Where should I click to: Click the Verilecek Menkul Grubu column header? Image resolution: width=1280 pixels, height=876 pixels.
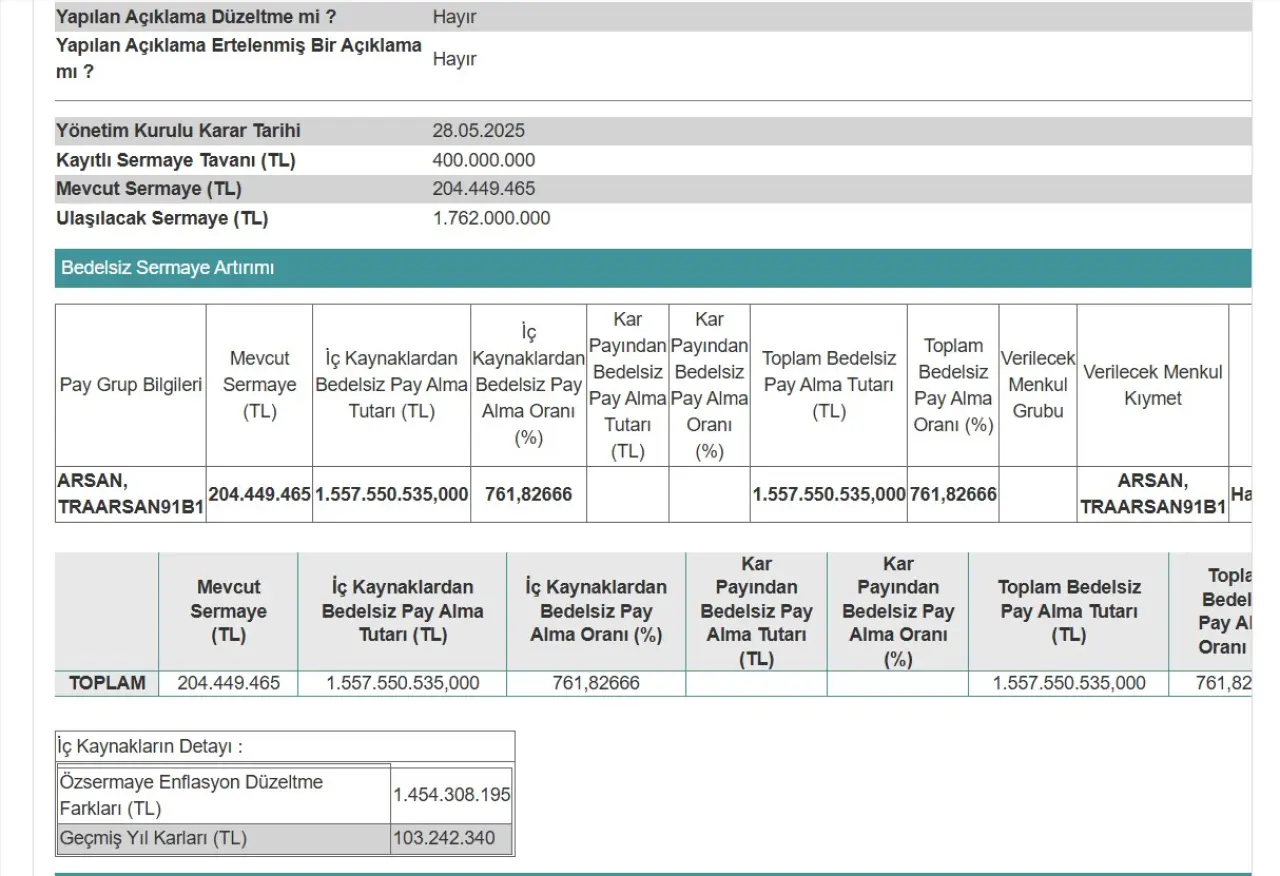1037,385
